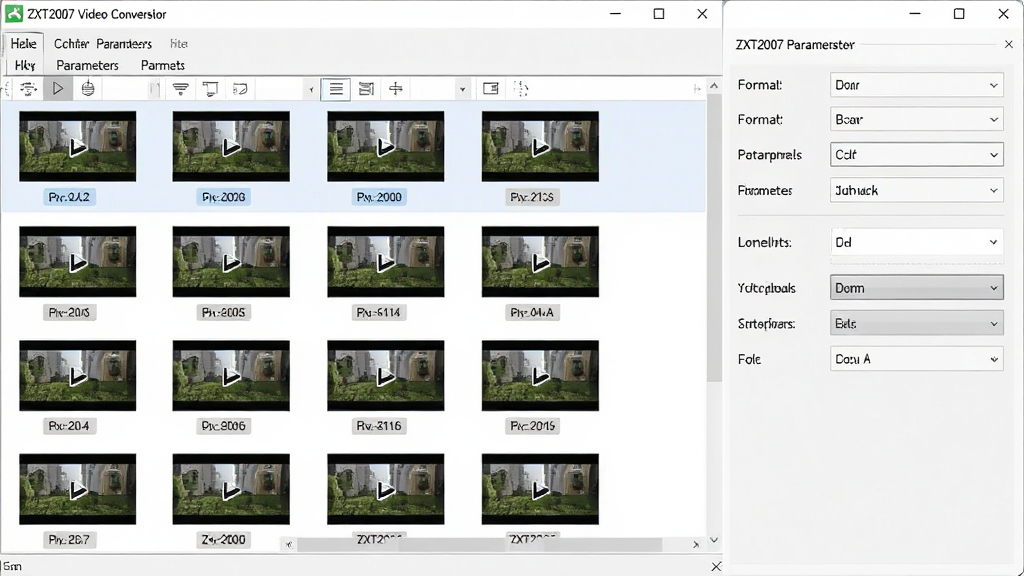The image size is (1024, 576).
Task: Close the ZXT2007 Paramerster panel with its X
Action: 1008,44
